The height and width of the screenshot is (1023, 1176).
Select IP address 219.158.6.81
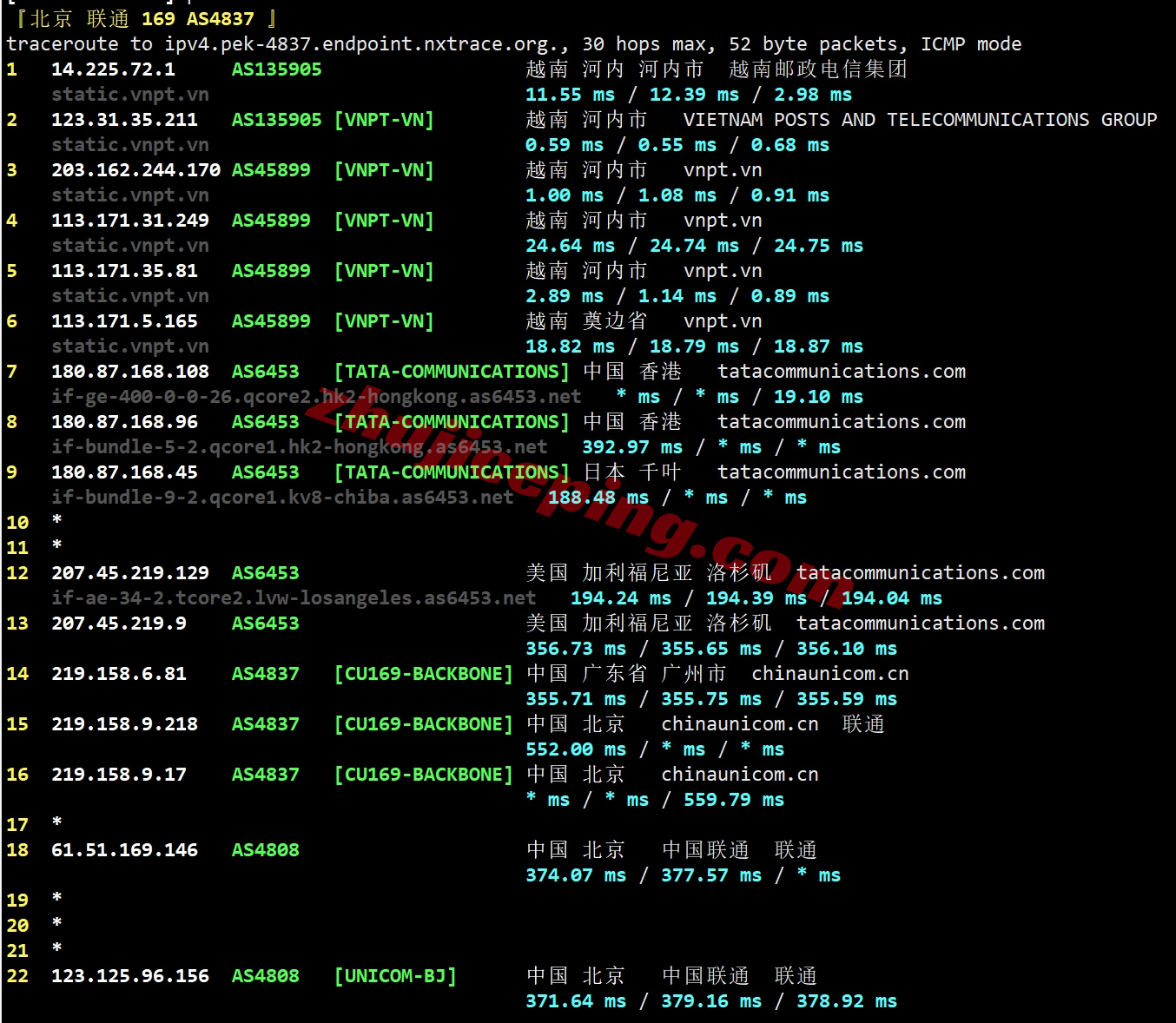coord(119,674)
